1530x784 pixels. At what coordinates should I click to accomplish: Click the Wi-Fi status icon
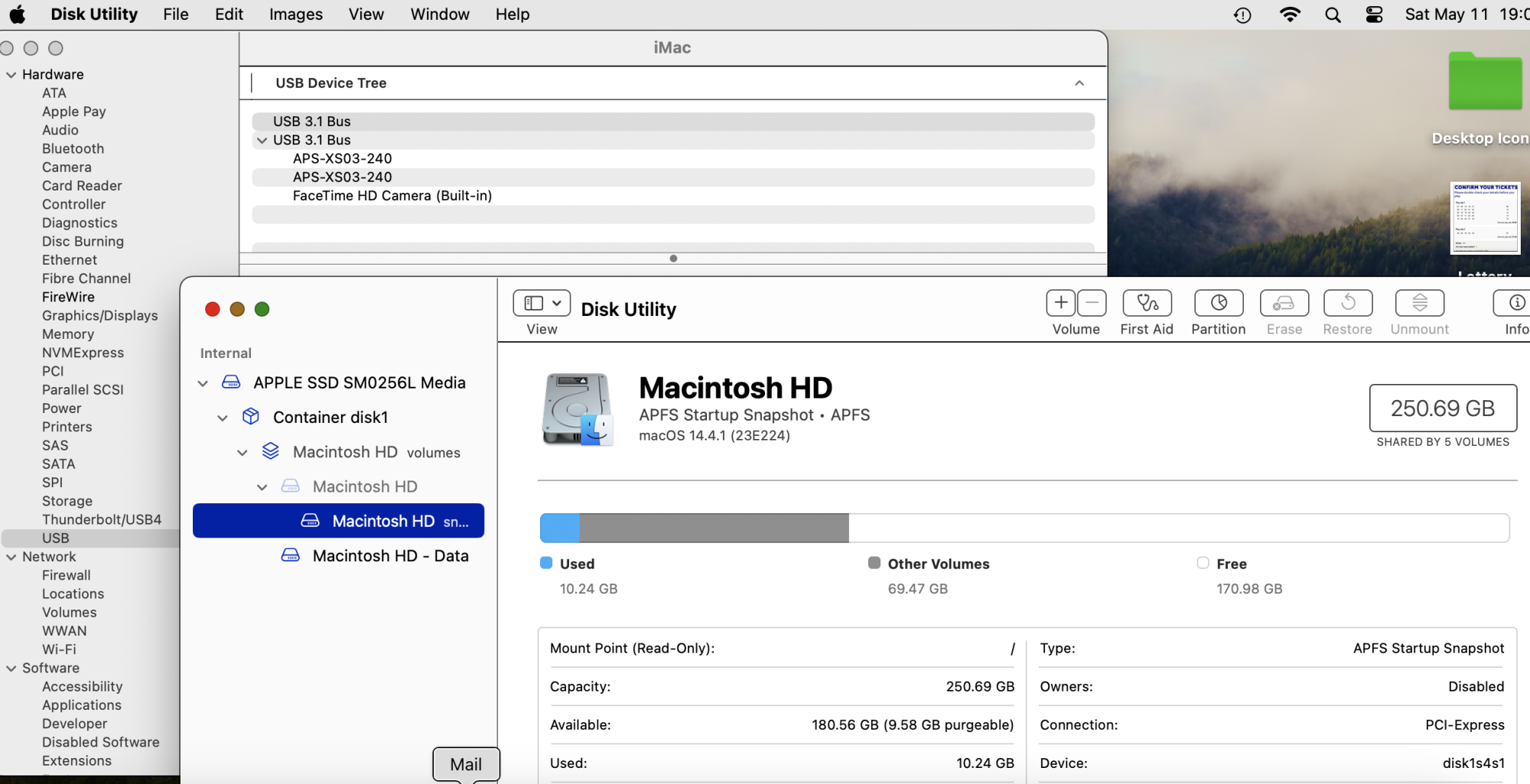1290,15
